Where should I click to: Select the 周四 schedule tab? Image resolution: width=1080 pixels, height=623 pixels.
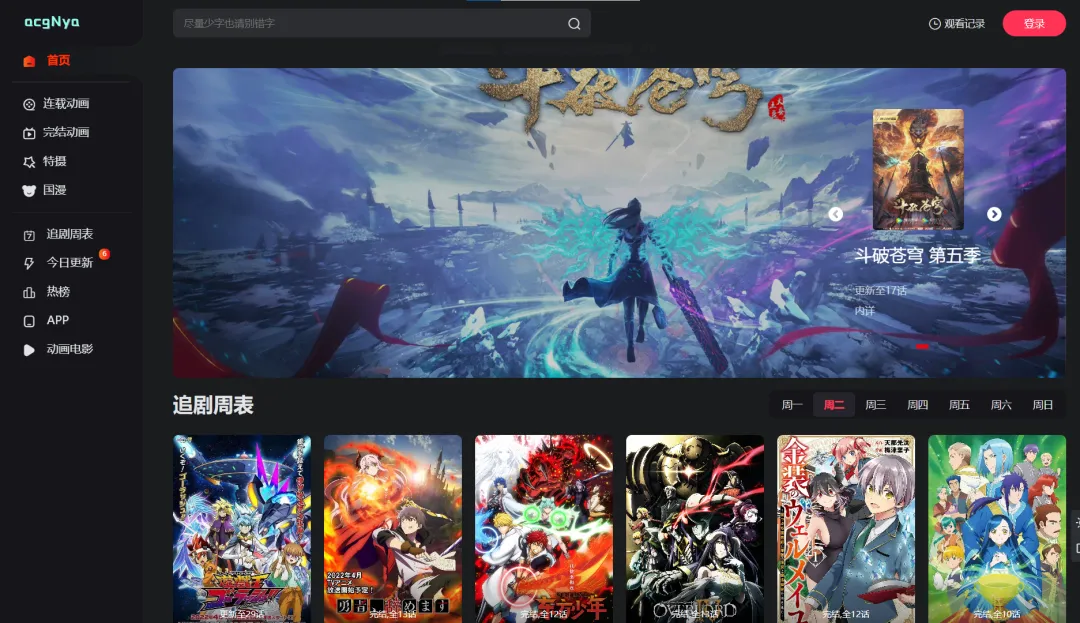point(917,405)
